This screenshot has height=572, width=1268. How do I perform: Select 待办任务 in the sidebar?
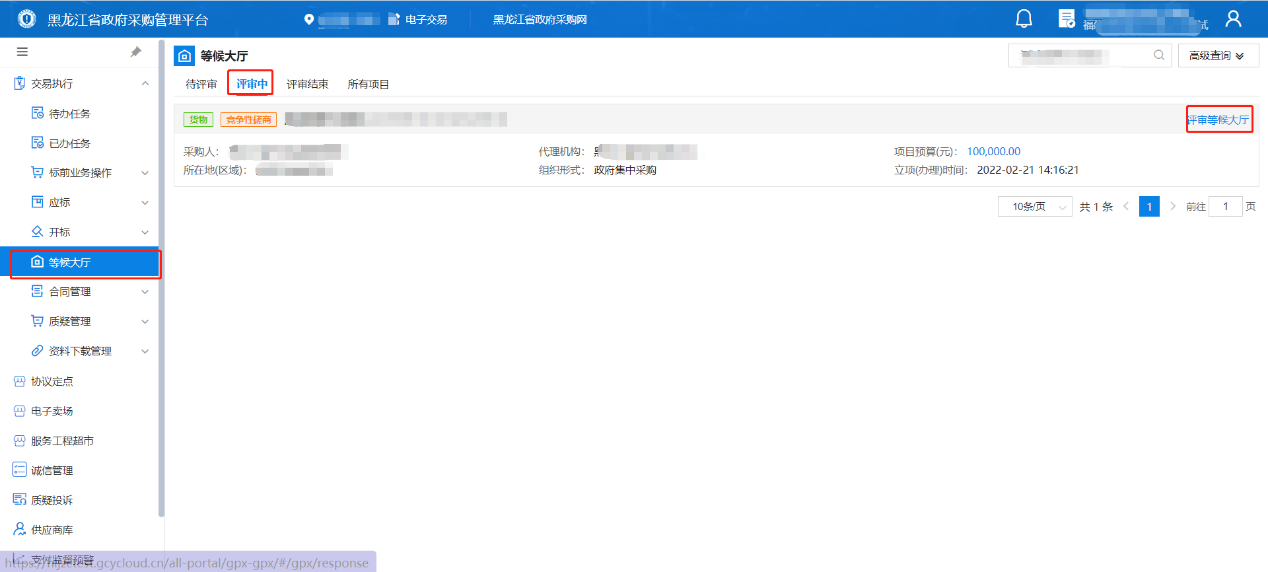point(69,114)
